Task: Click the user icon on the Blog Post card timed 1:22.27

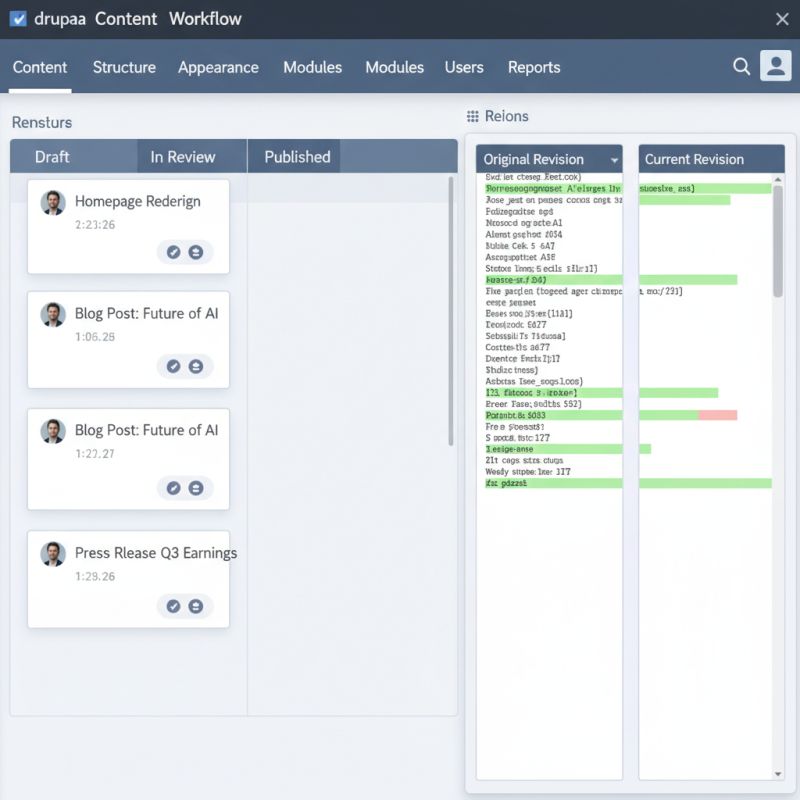Action: pyautogui.click(x=196, y=488)
